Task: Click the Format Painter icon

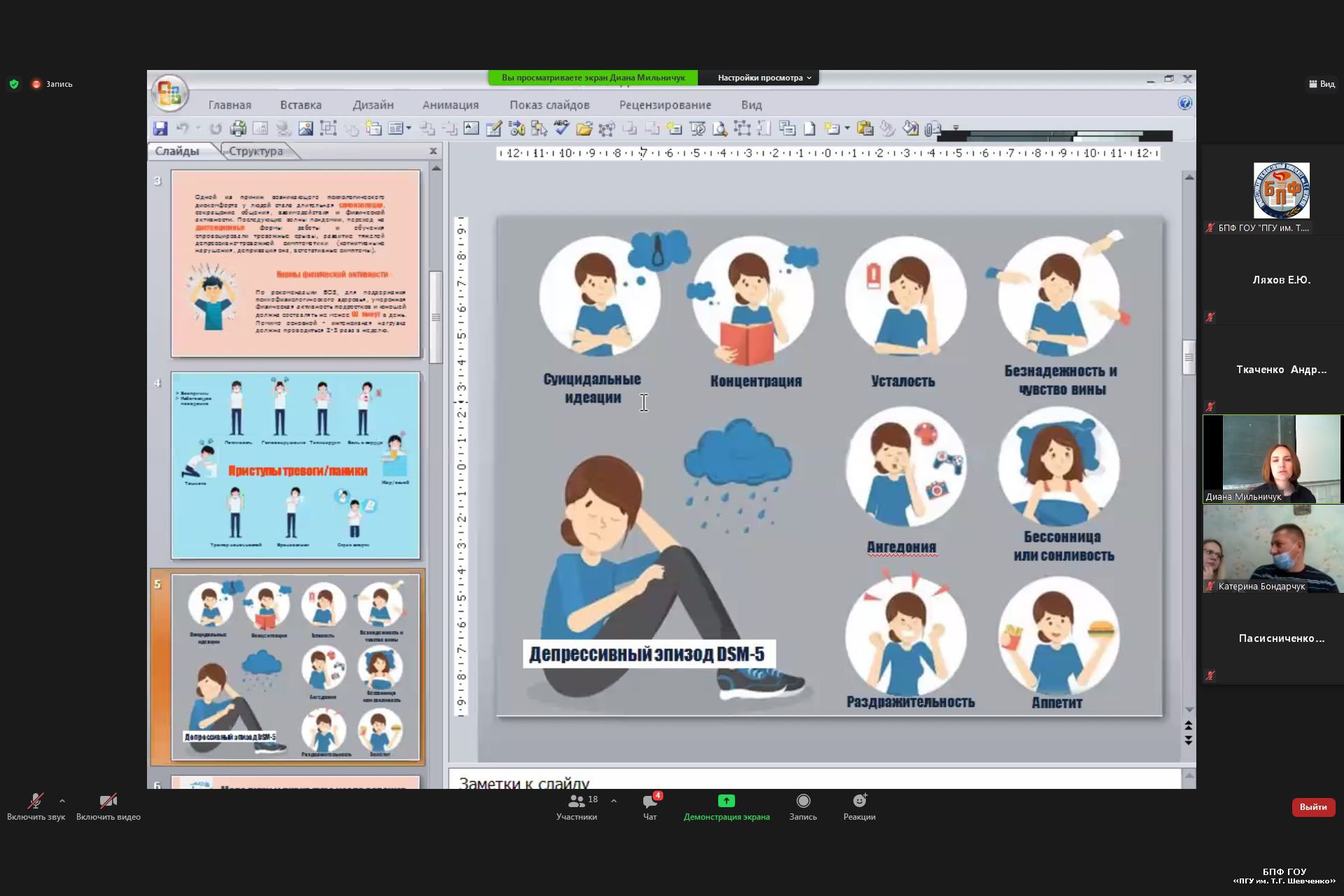Action: [x=888, y=128]
